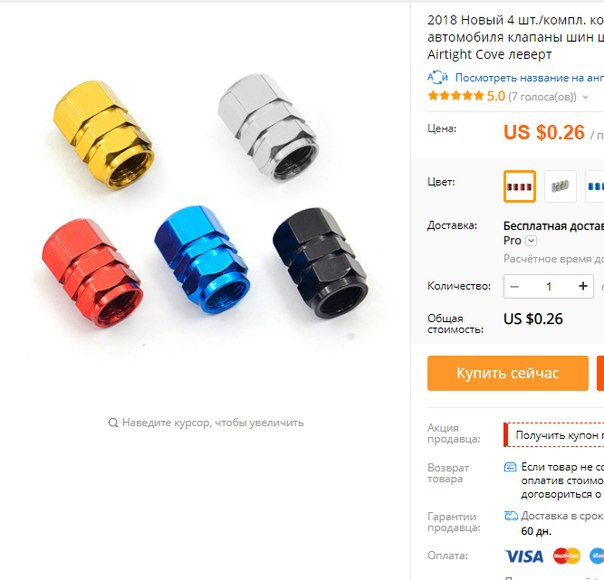Click the Visa payment icon
Screen dimensions: 604x580
pos(524,557)
